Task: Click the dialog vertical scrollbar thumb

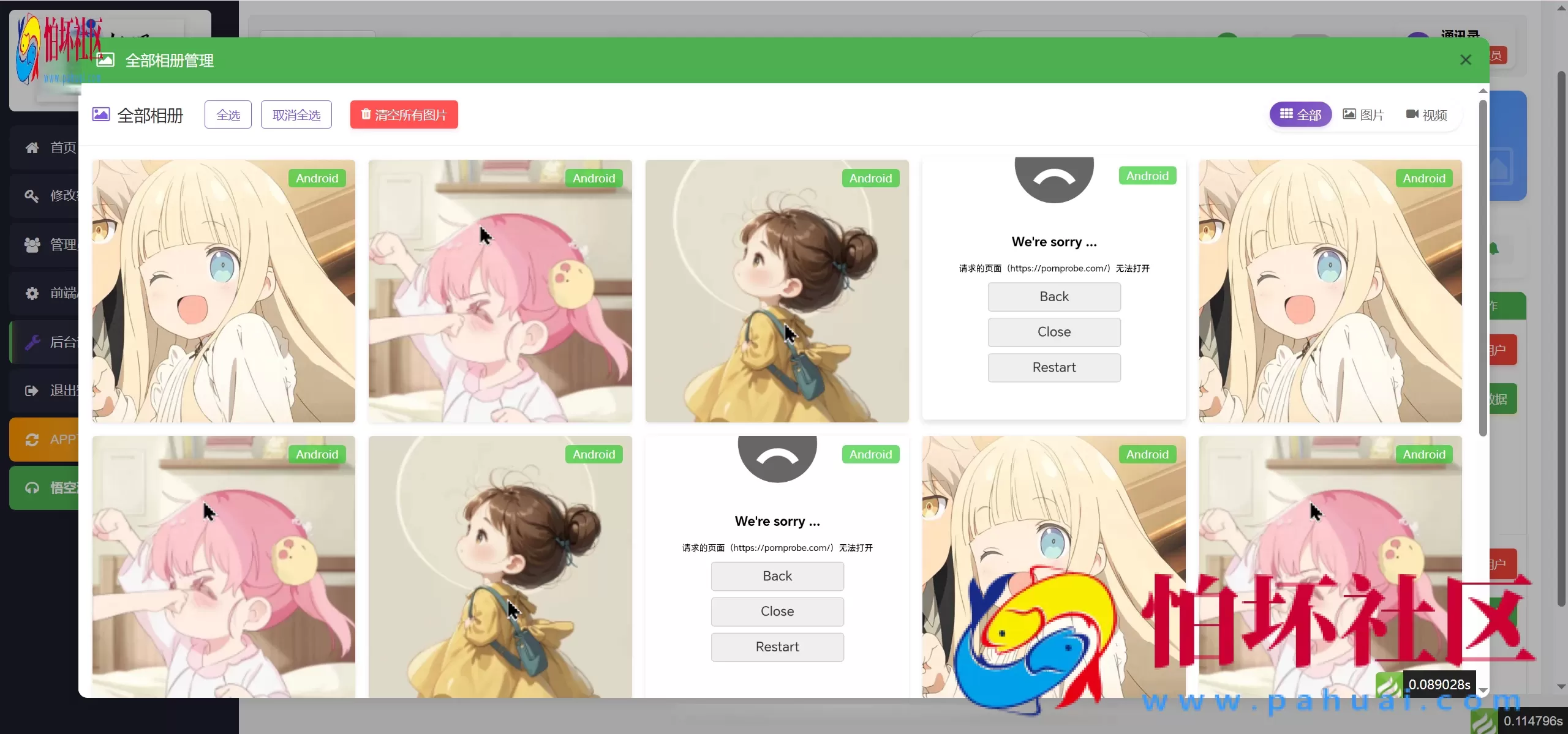Action: tap(1483, 269)
